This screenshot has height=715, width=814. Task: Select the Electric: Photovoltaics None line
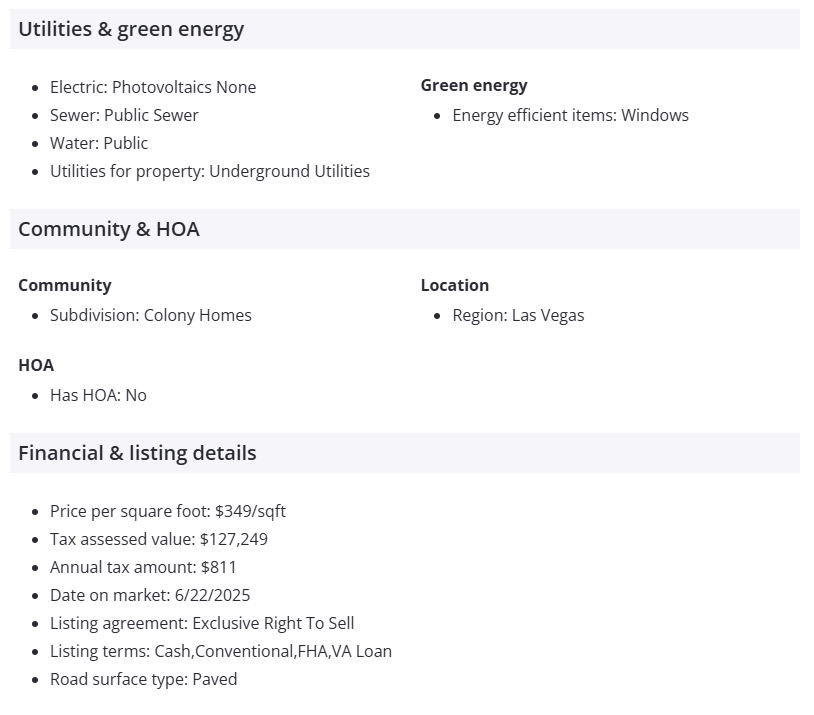(153, 87)
